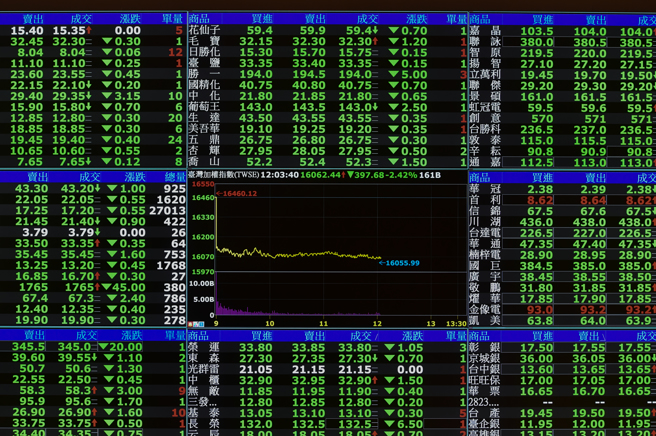Viewport: 656px width, 436px height.
Task: Click the 國精化 stock name
Action: click(204, 85)
